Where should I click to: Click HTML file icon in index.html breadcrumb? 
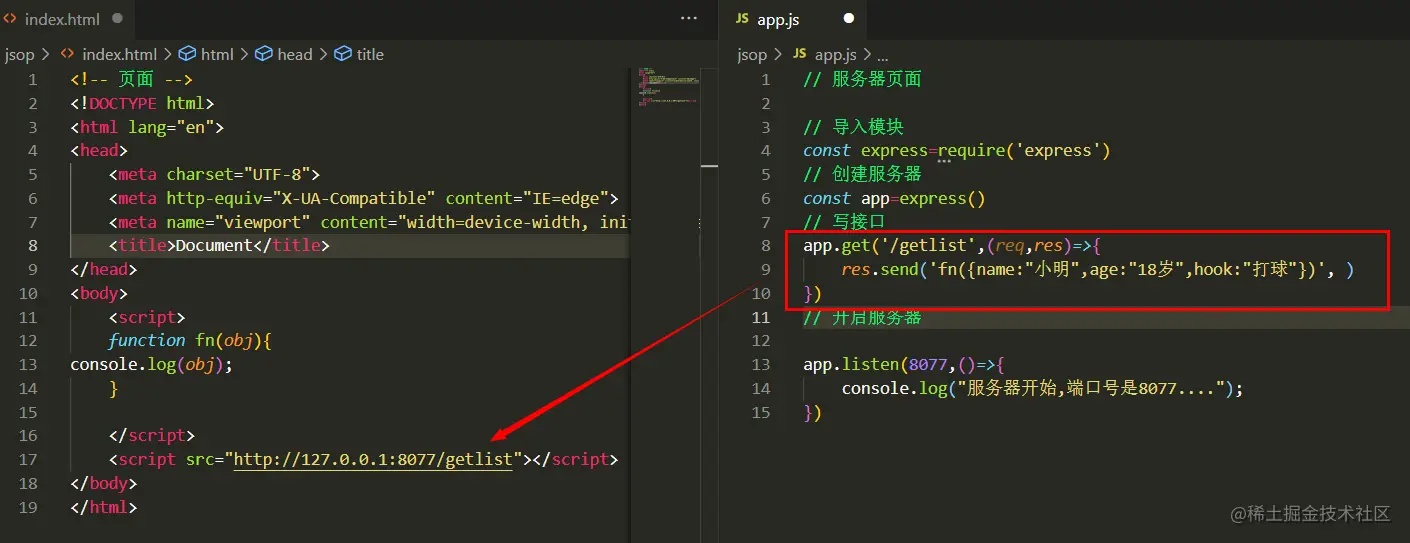click(x=67, y=54)
